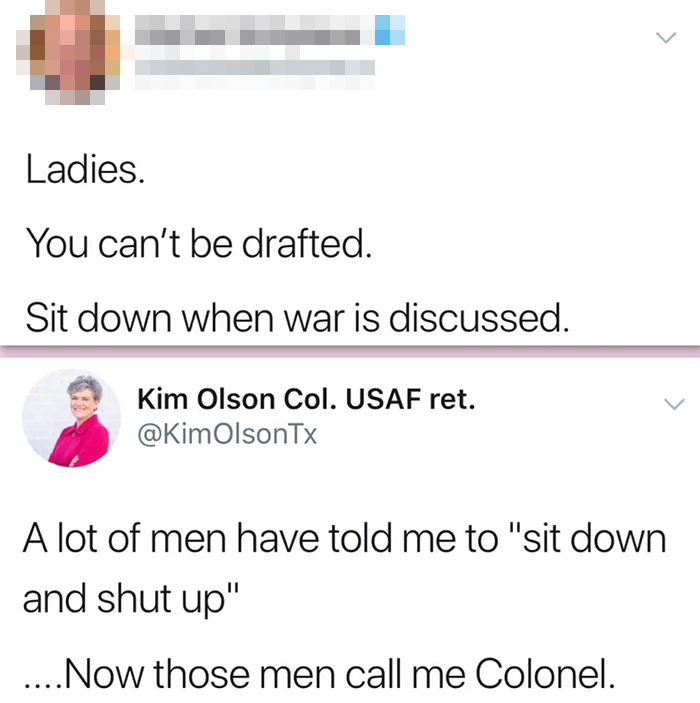Click the word "discussed" in the first tweet
This screenshot has height=703, width=700.
[476, 317]
